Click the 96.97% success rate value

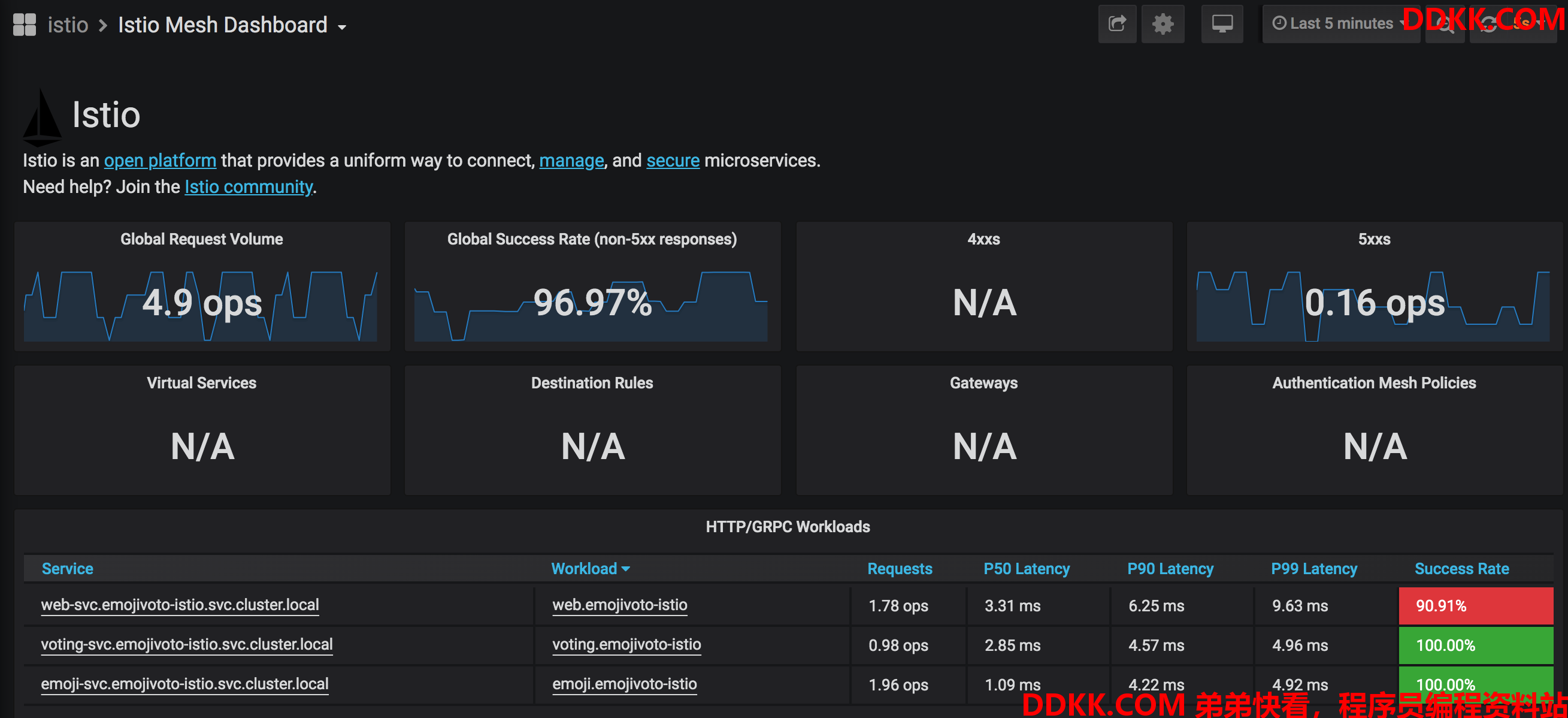coord(592,303)
